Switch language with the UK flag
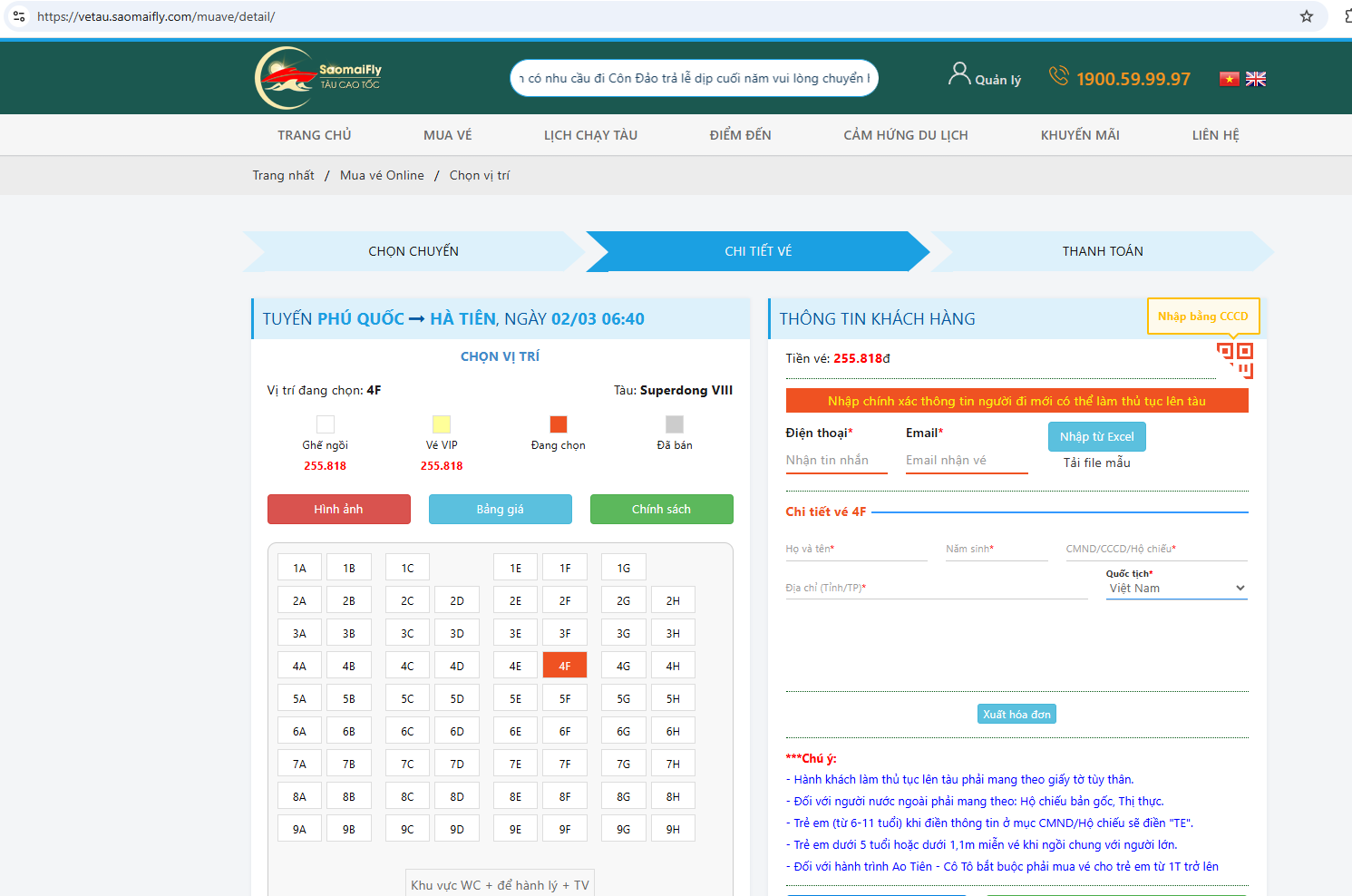 point(1256,79)
